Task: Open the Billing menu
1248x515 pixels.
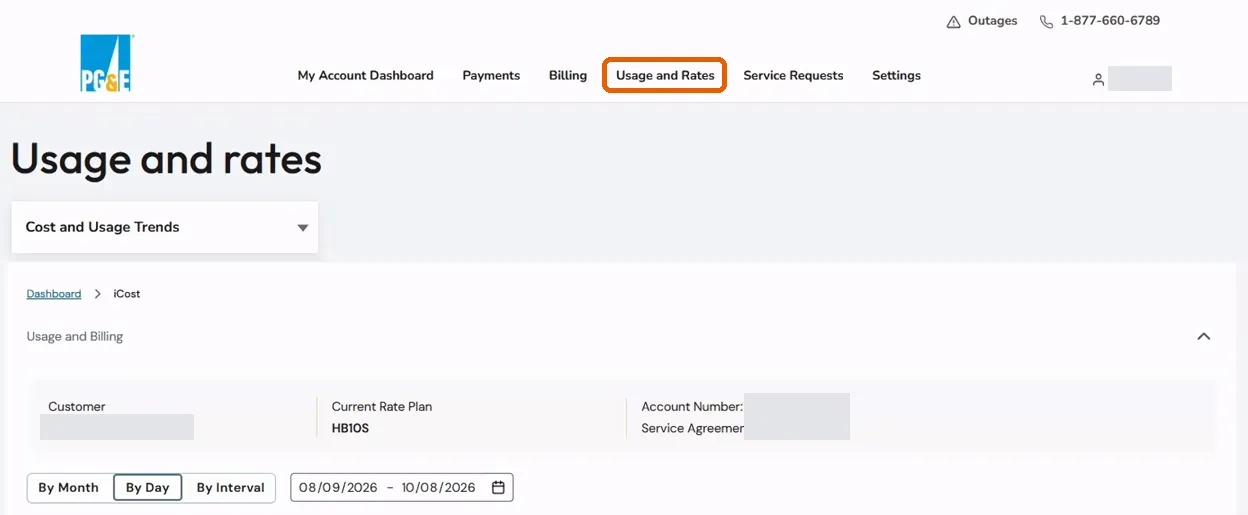Action: click(568, 76)
